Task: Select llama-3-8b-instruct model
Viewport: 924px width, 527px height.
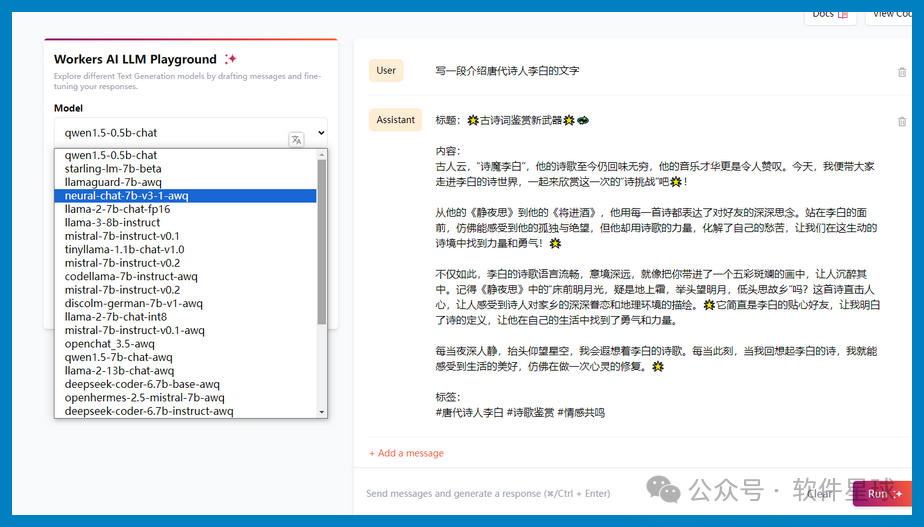Action: tap(185, 223)
